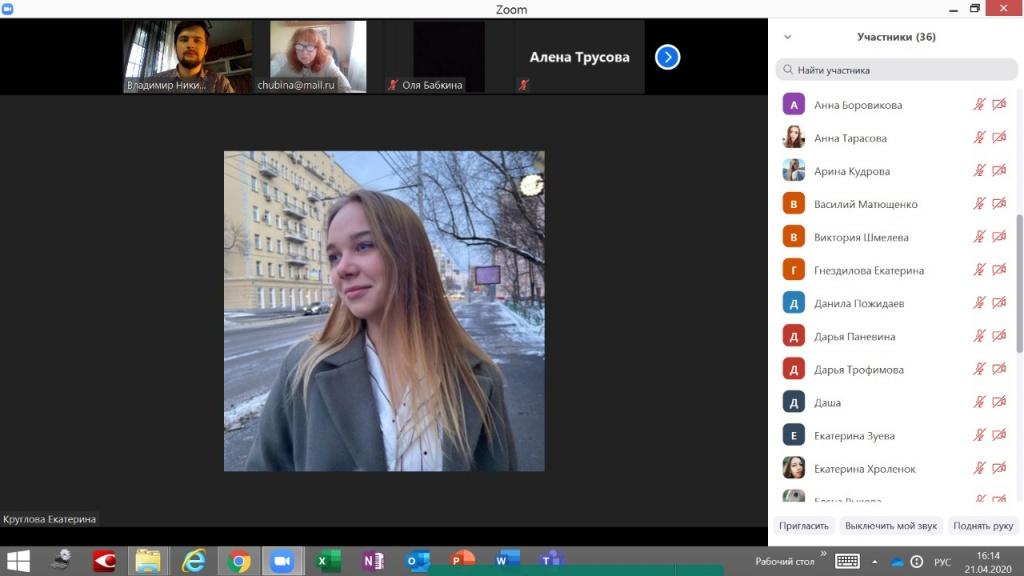
Task: Click the Участники (36) panel title
Action: [896, 37]
